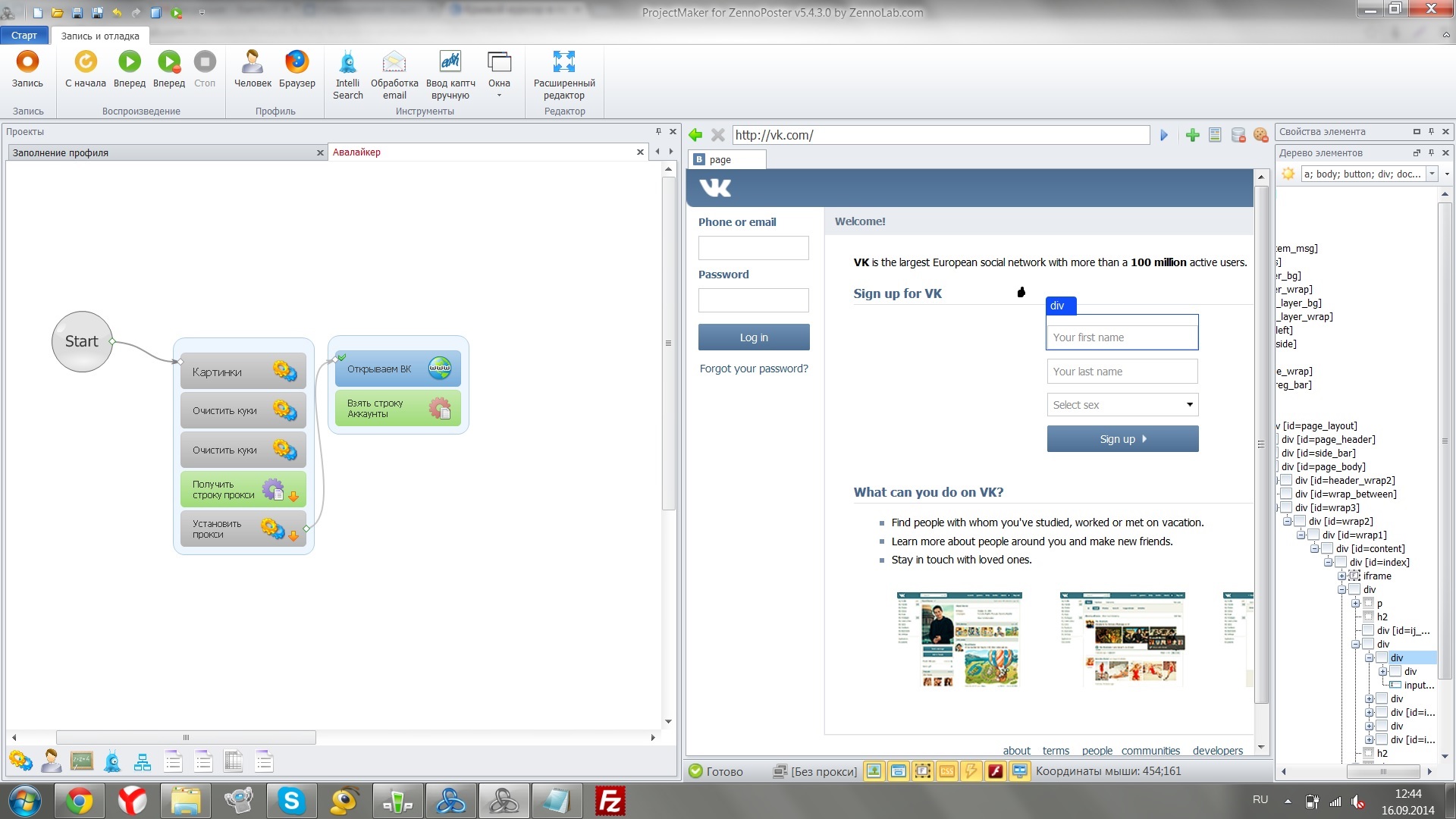Click the gray stop-loading X icon

(717, 135)
